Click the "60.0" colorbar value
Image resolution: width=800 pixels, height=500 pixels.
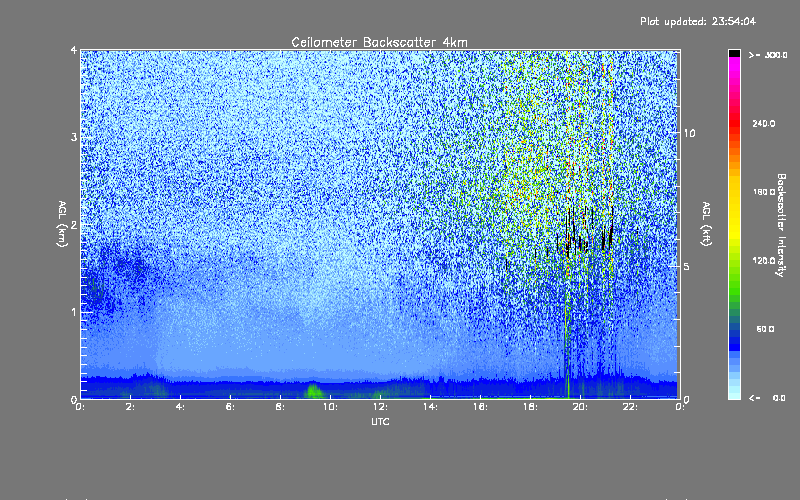click(x=765, y=329)
